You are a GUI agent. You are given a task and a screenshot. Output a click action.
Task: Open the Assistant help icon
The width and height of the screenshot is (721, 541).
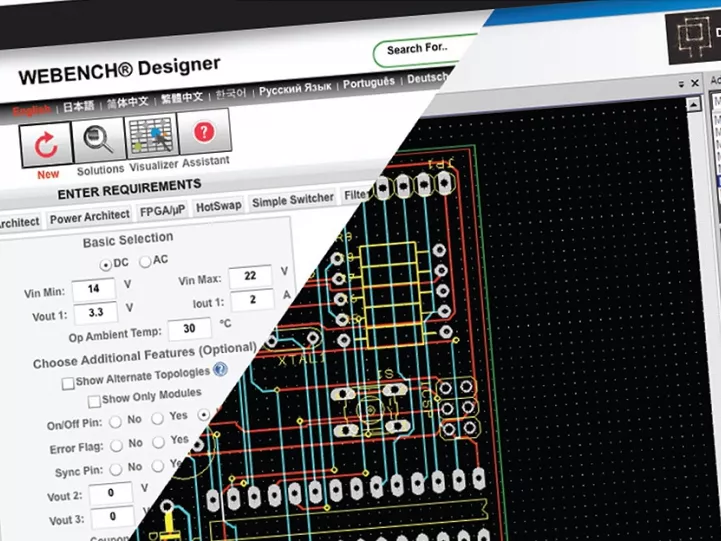[204, 132]
